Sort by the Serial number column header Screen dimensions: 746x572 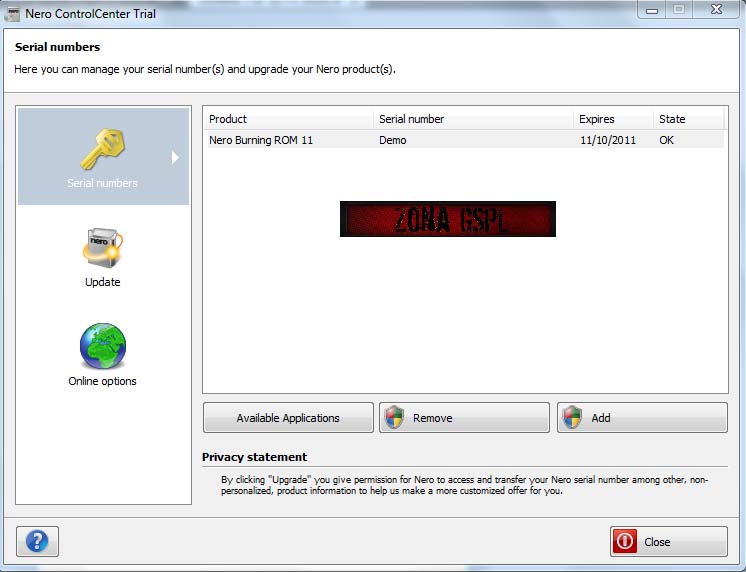pyautogui.click(x=473, y=119)
